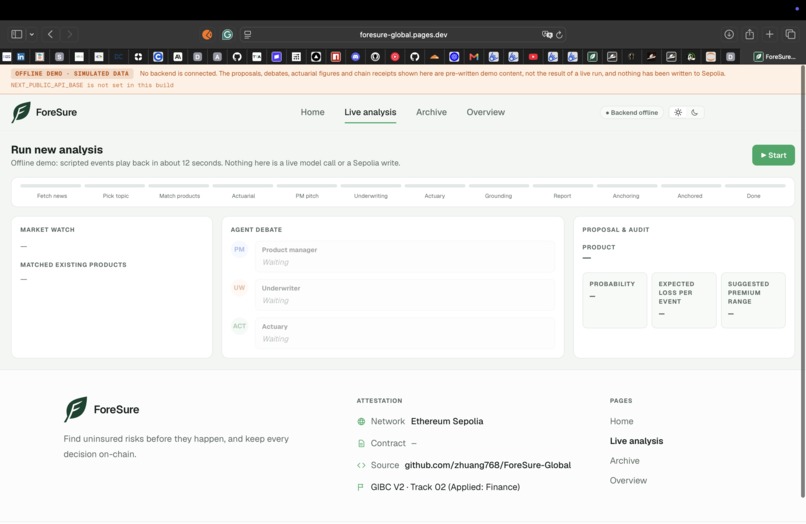
Task: Click GIBC V2 Track 02 text
Action: tap(445, 487)
